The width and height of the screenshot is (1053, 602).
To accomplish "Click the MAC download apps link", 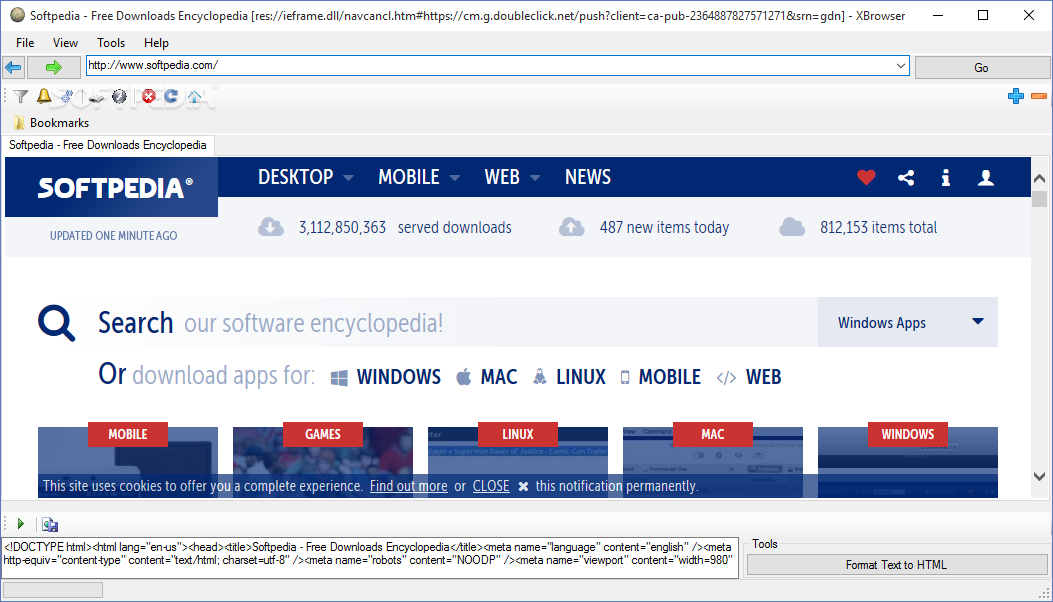I will 487,377.
